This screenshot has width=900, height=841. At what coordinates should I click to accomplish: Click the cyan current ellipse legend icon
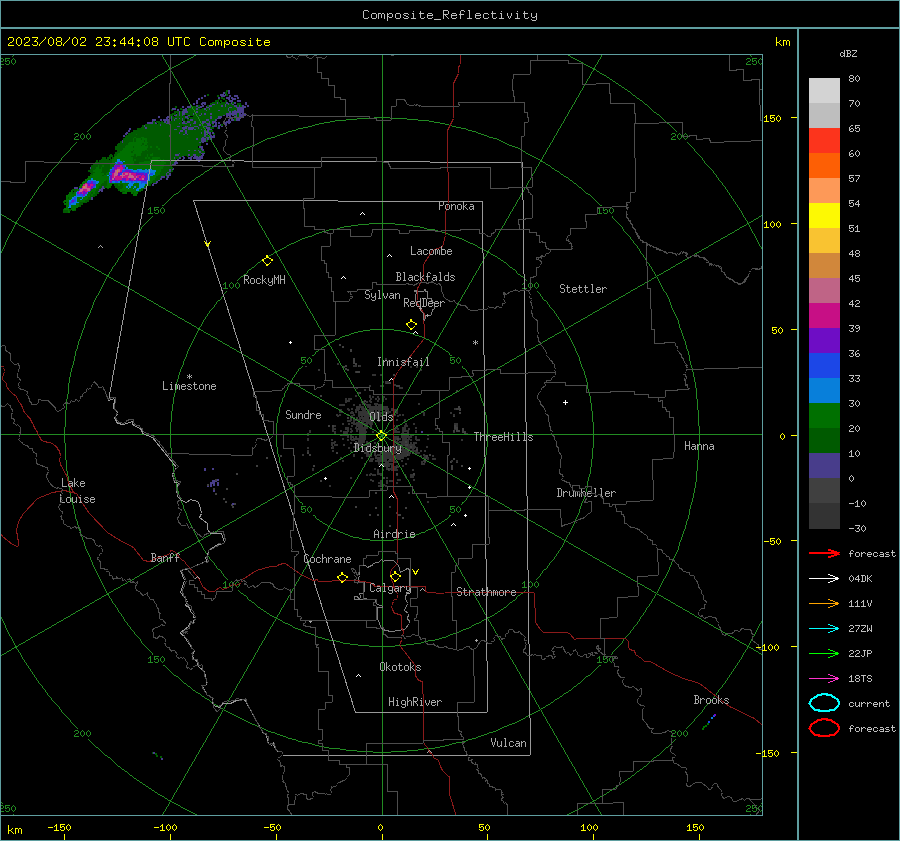click(x=824, y=703)
